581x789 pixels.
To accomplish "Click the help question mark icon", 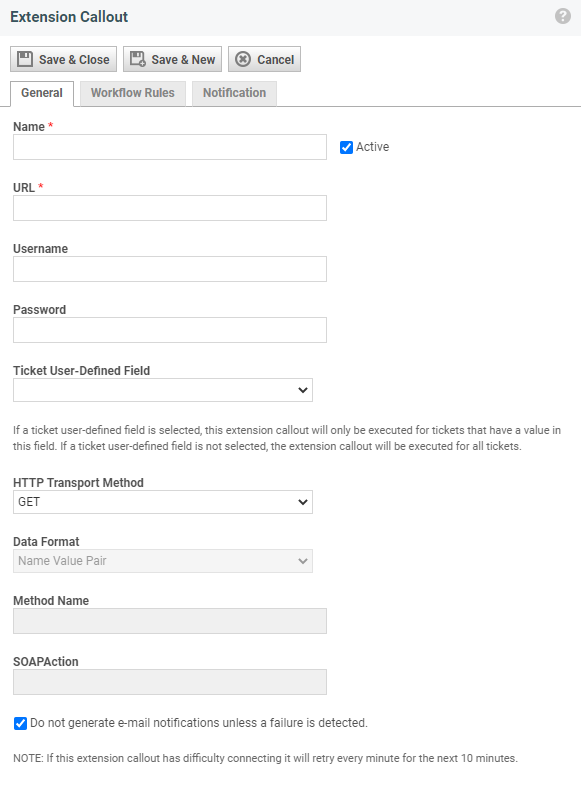I will coord(563,16).
